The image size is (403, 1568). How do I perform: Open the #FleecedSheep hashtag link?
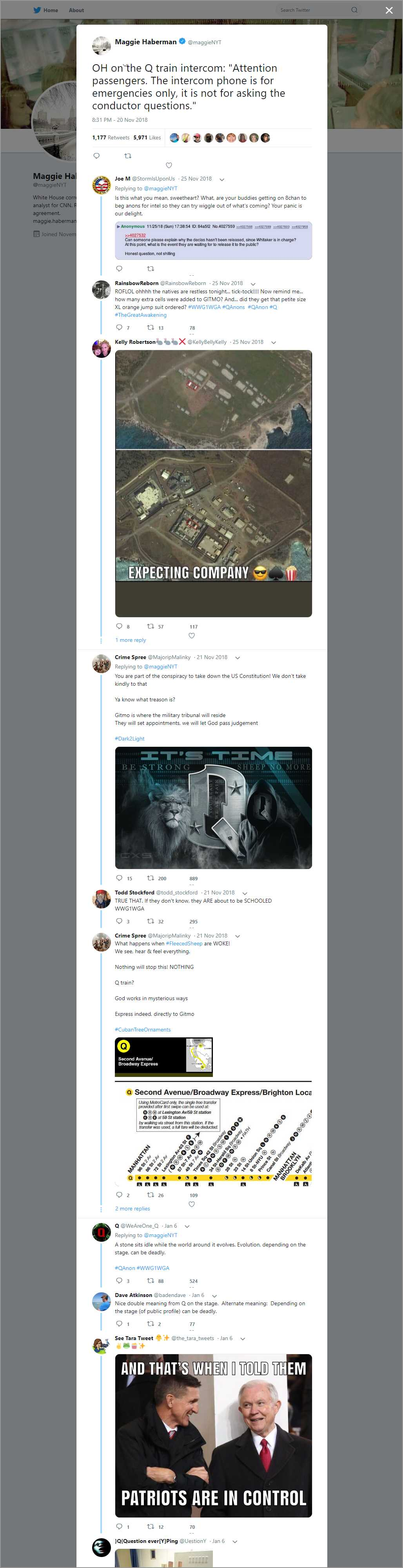click(x=184, y=943)
